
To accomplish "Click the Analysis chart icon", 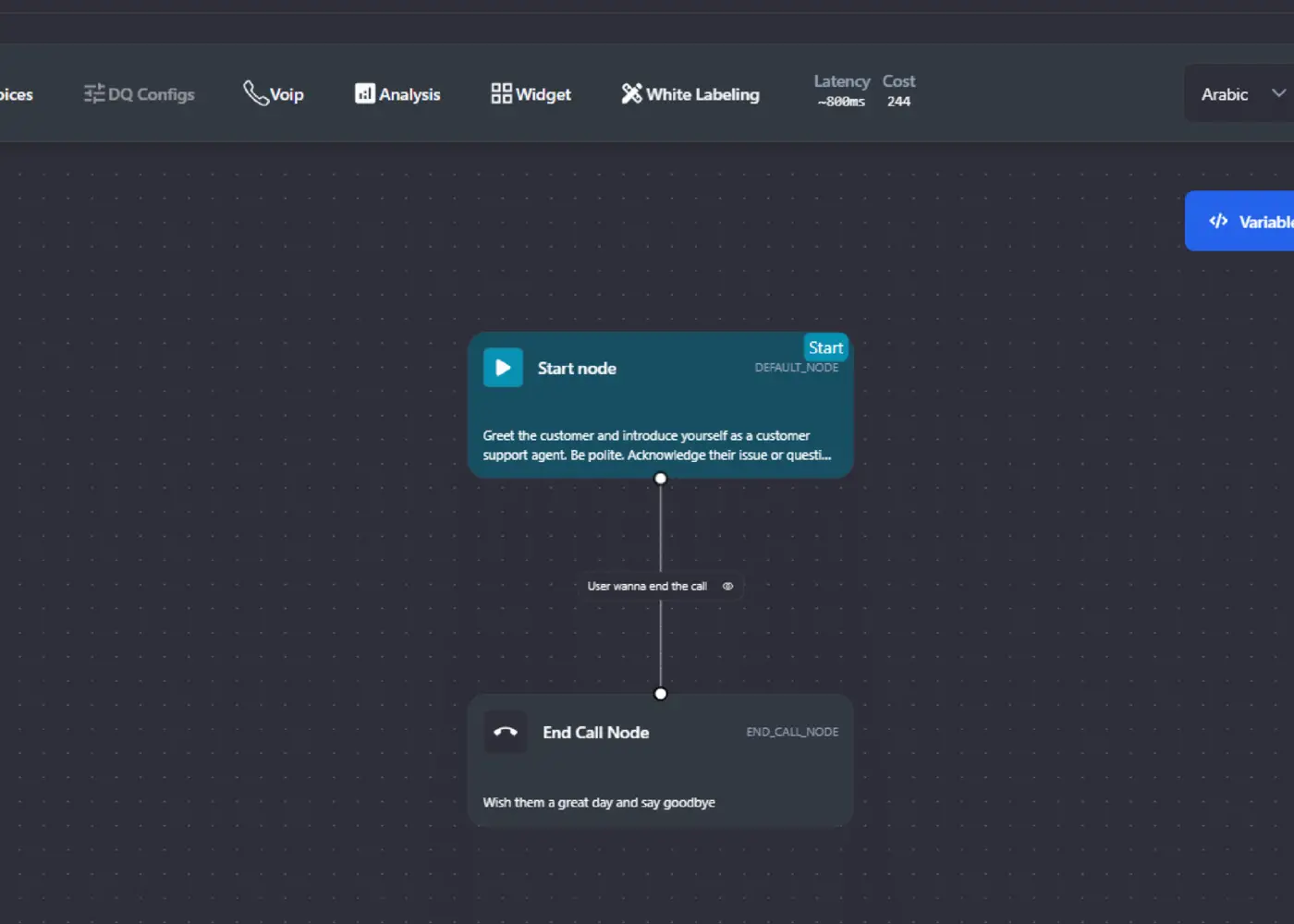I will click(365, 93).
